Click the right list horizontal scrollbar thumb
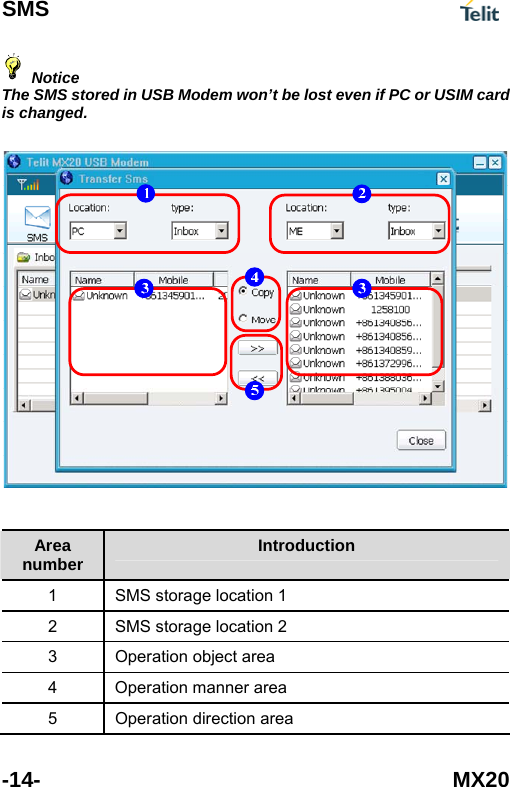Viewport: 510px width, 787px height. 327,399
